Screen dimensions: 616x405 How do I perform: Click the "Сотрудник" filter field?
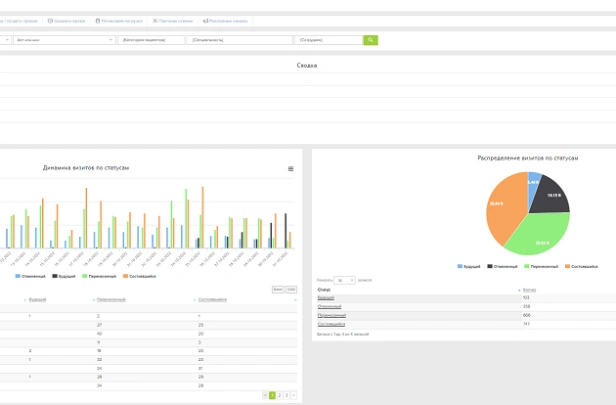[328, 40]
